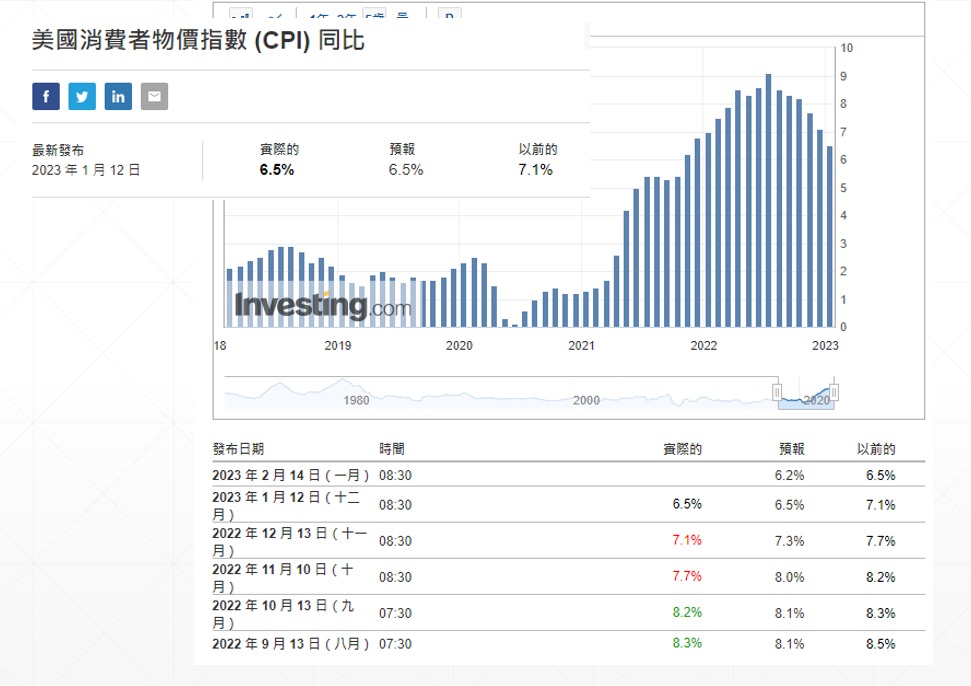971x686 pixels.
Task: Click the page title 美國消費者物價指數 (CPI) 同比
Action: [198, 41]
